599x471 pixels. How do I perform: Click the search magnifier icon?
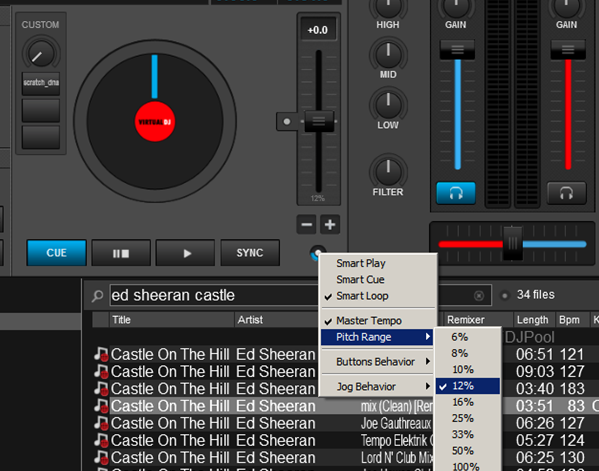98,295
